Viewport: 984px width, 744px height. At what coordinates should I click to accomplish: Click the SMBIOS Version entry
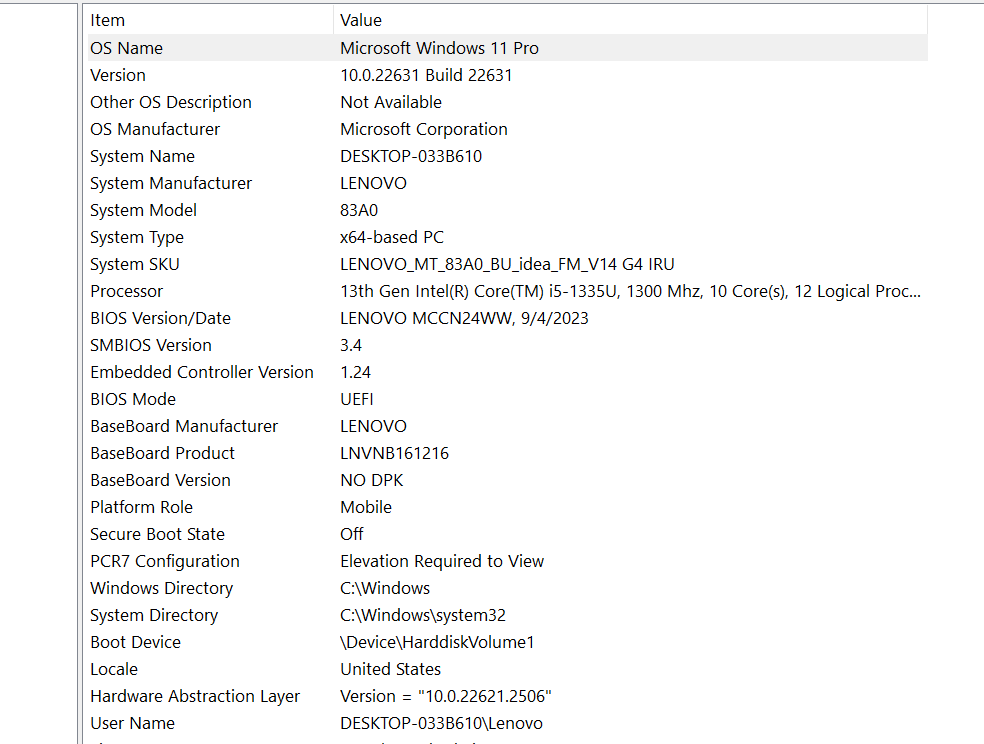coord(151,345)
